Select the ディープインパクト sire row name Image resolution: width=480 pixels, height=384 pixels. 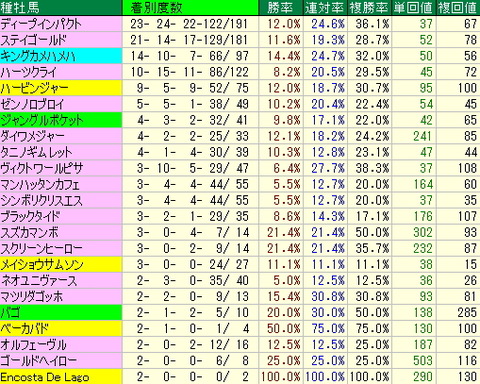point(41,24)
